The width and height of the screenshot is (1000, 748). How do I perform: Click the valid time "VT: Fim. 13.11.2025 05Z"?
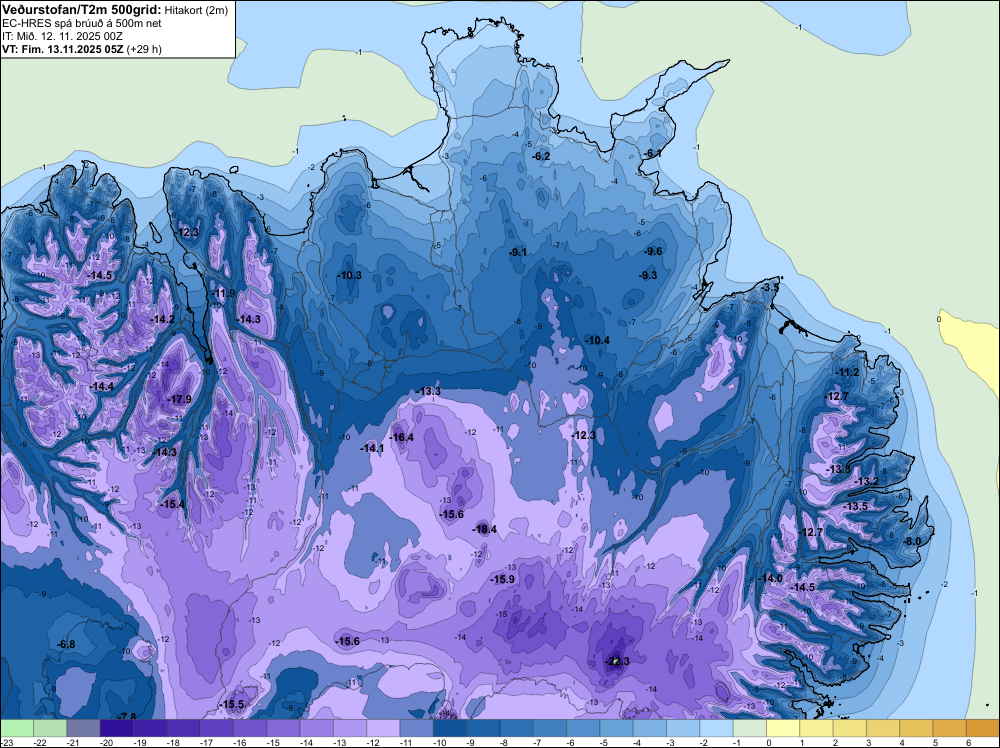63,49
